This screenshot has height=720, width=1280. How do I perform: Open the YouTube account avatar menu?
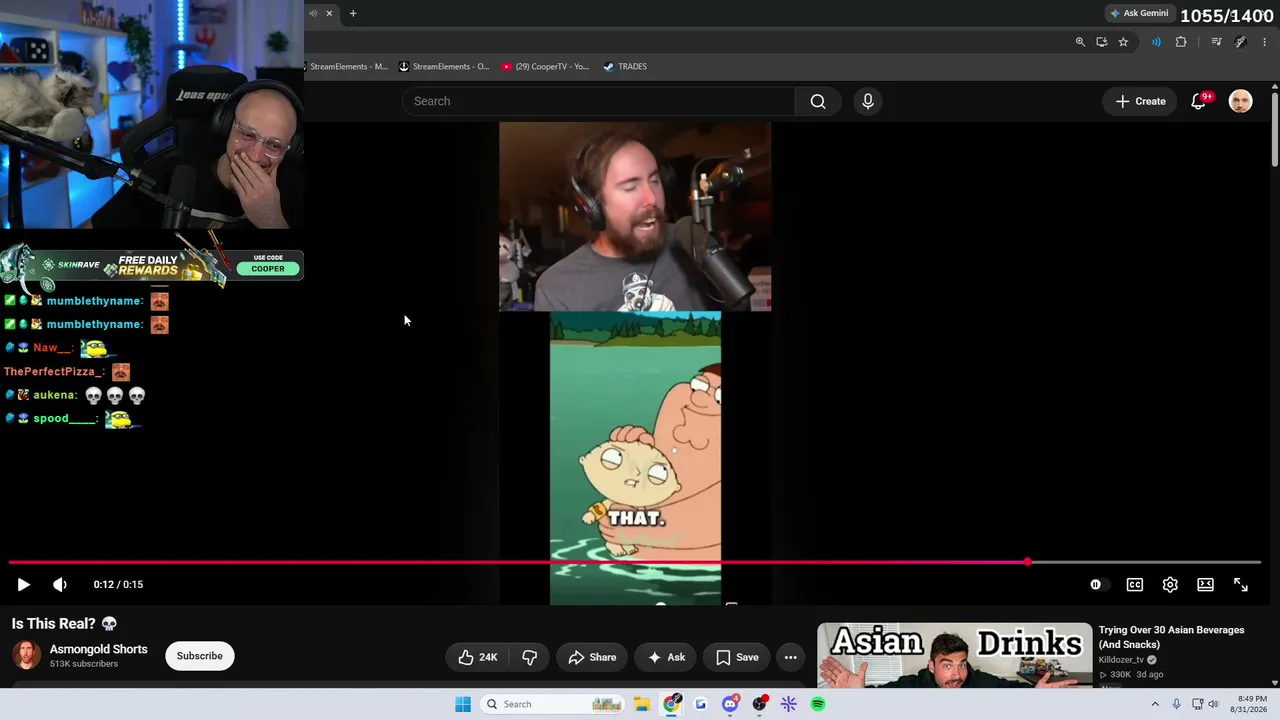(x=1240, y=101)
